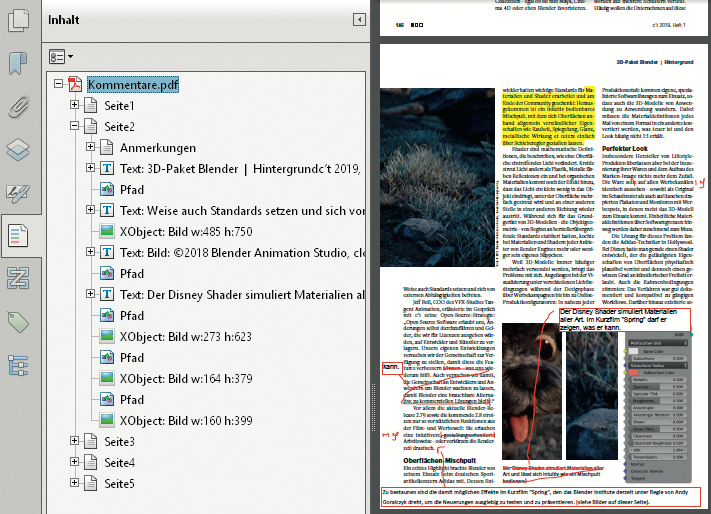Collapse the Kommentare.pdf root node

click(x=58, y=84)
